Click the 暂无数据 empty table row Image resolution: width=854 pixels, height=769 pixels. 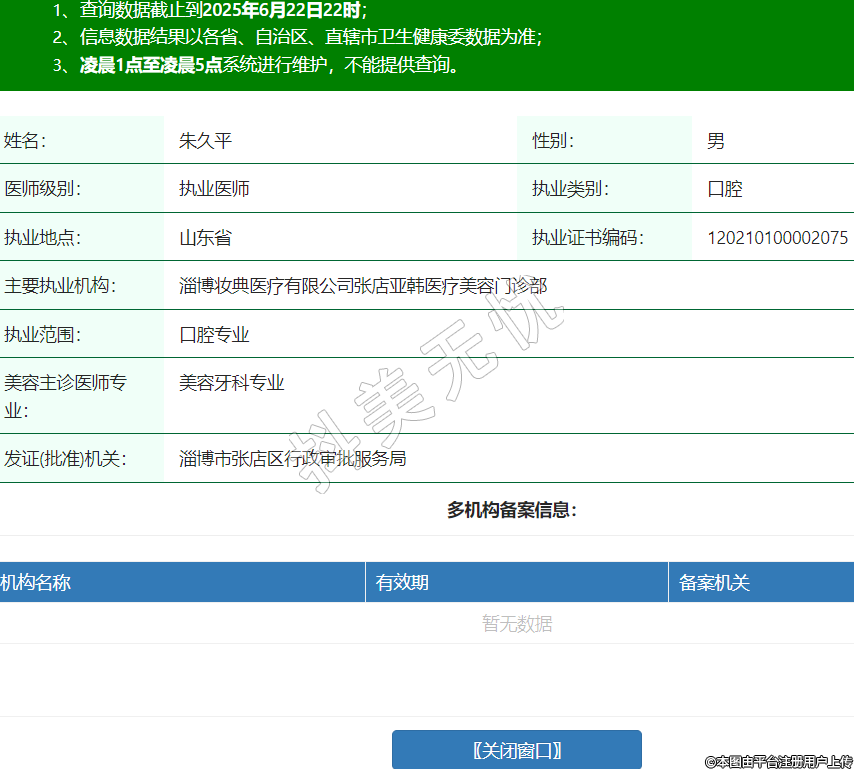516,624
